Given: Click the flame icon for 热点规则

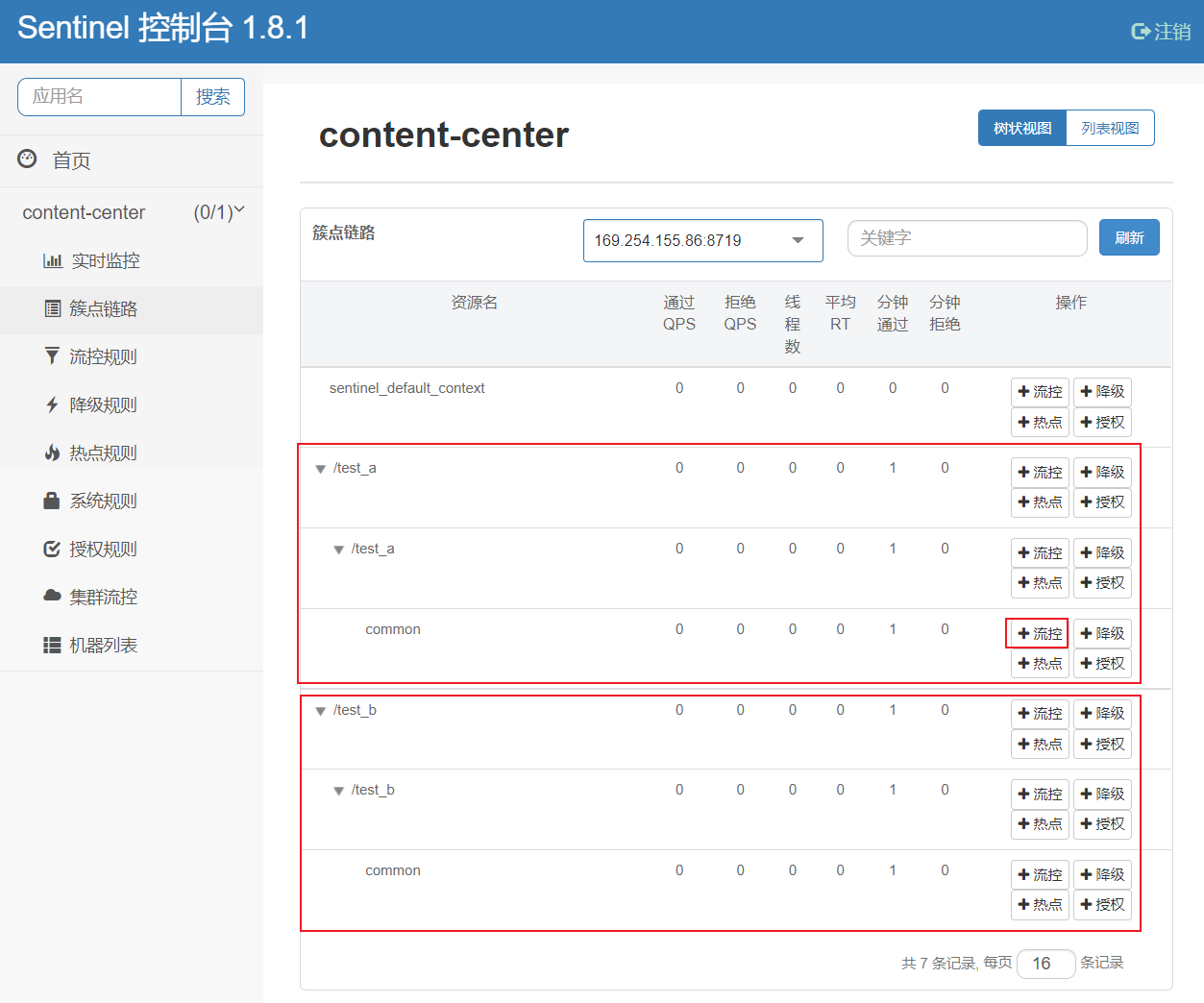Looking at the screenshot, I should [x=52, y=453].
